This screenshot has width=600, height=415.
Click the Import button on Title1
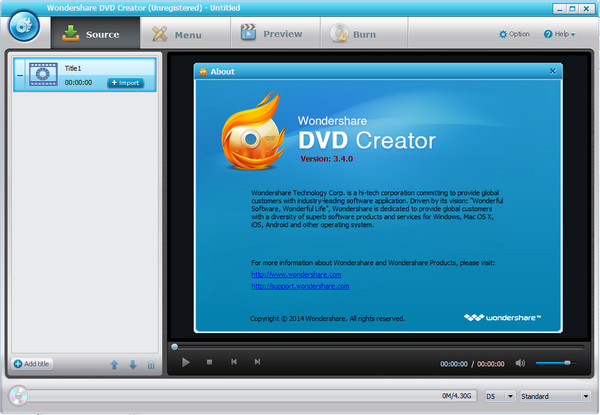[126, 83]
